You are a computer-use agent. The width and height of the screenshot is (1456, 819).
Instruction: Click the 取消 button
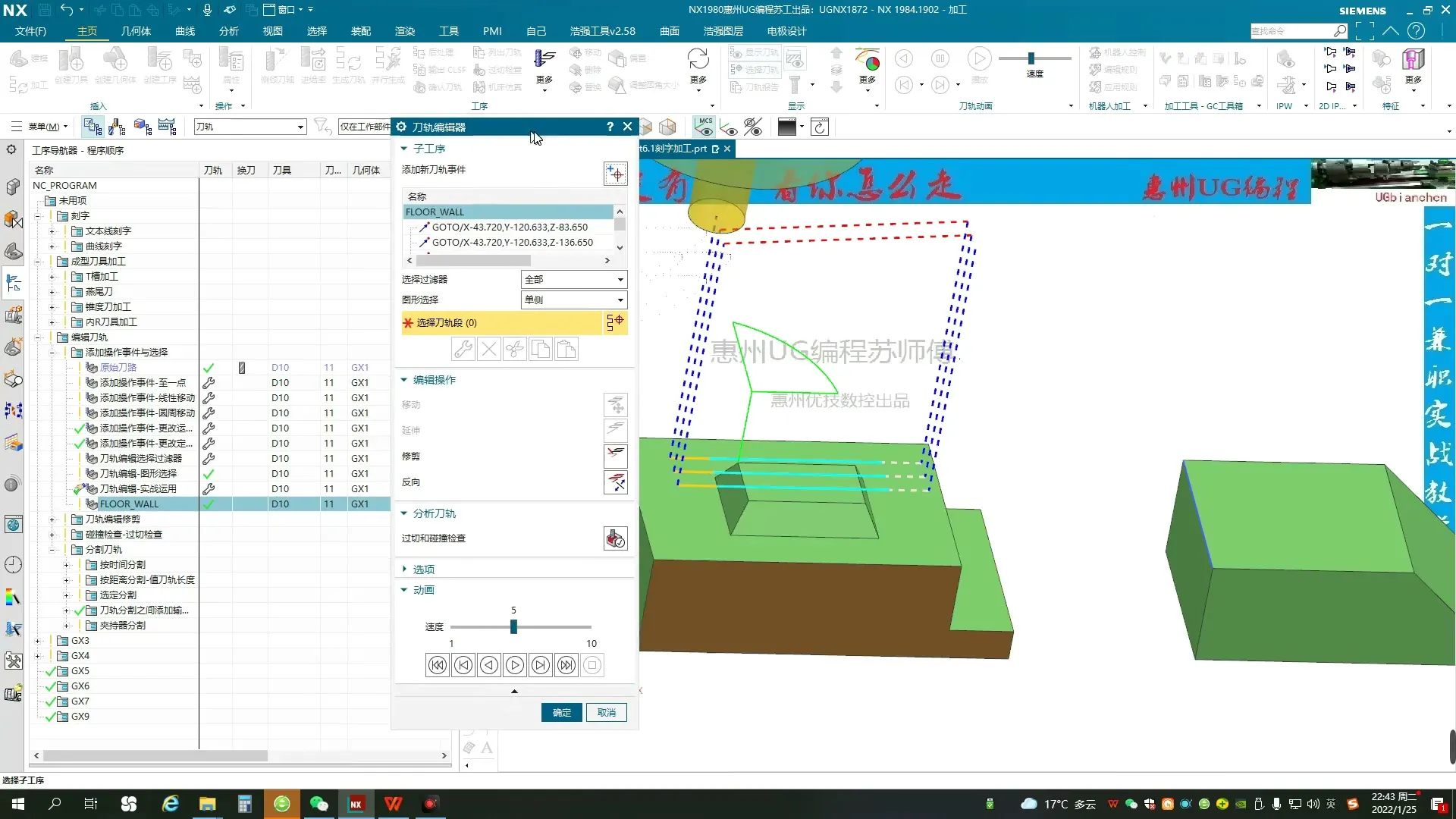coord(606,712)
